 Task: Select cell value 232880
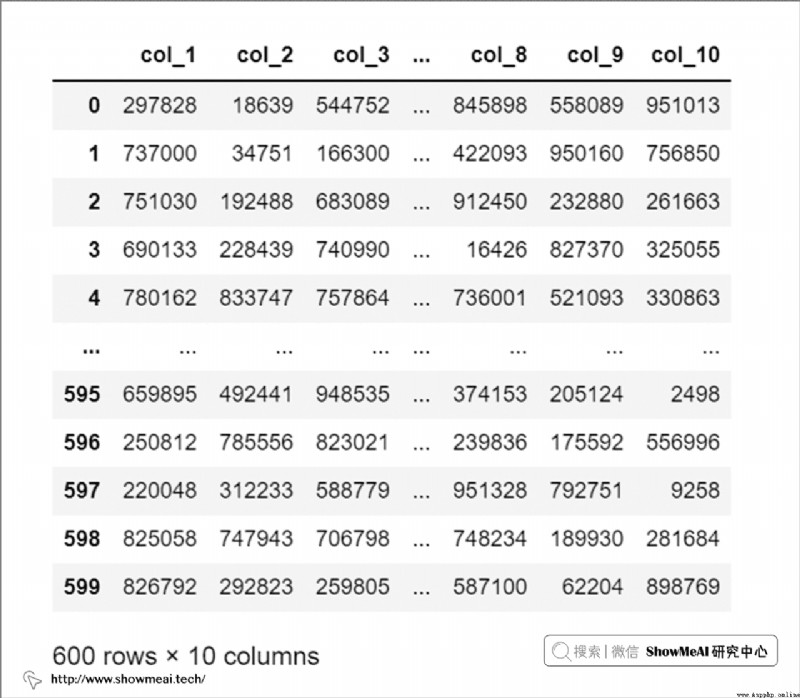tap(586, 202)
